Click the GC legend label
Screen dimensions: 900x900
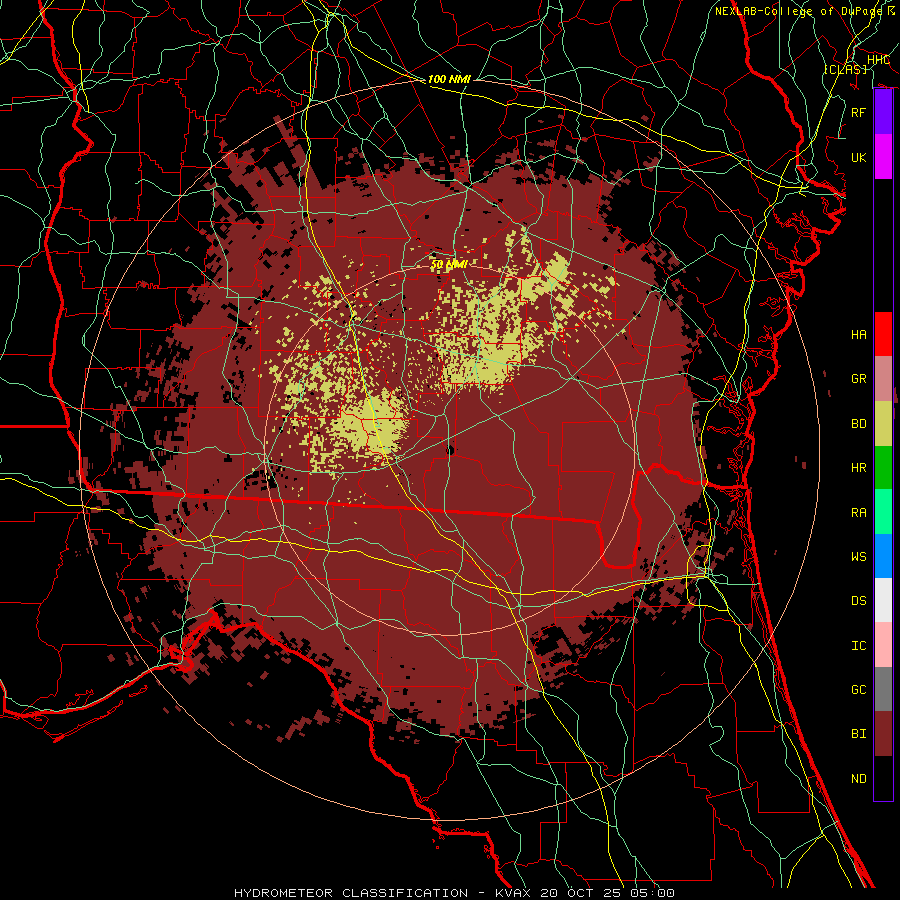(x=858, y=690)
